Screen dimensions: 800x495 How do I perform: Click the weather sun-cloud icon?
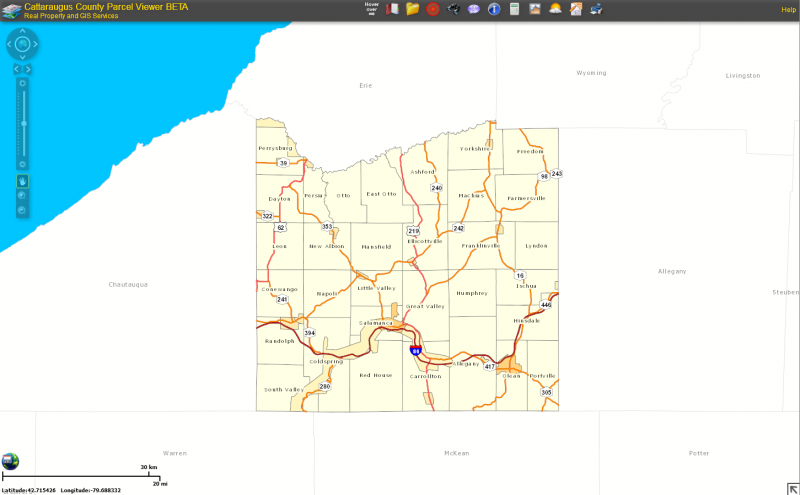pyautogui.click(x=555, y=9)
